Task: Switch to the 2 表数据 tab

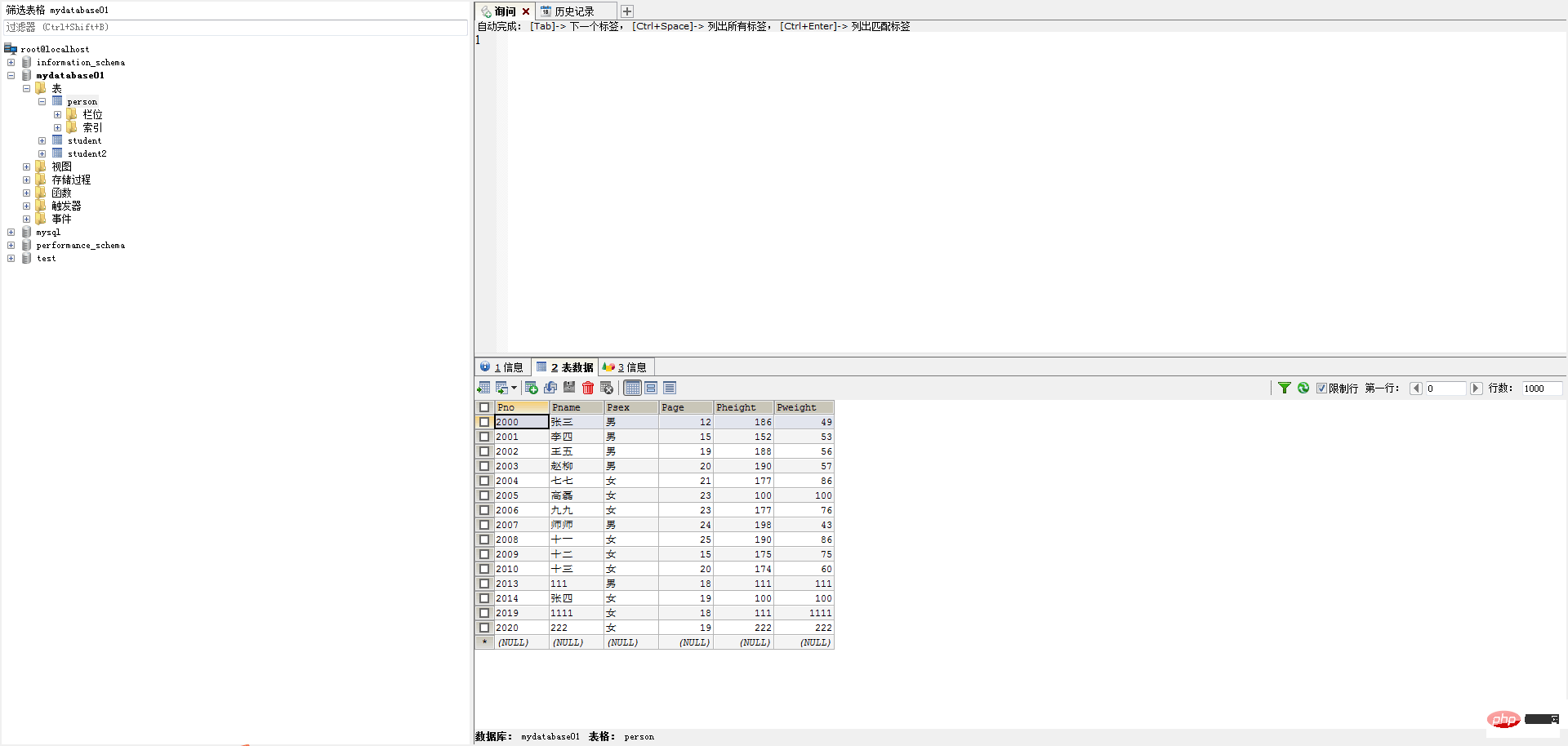Action: click(565, 367)
